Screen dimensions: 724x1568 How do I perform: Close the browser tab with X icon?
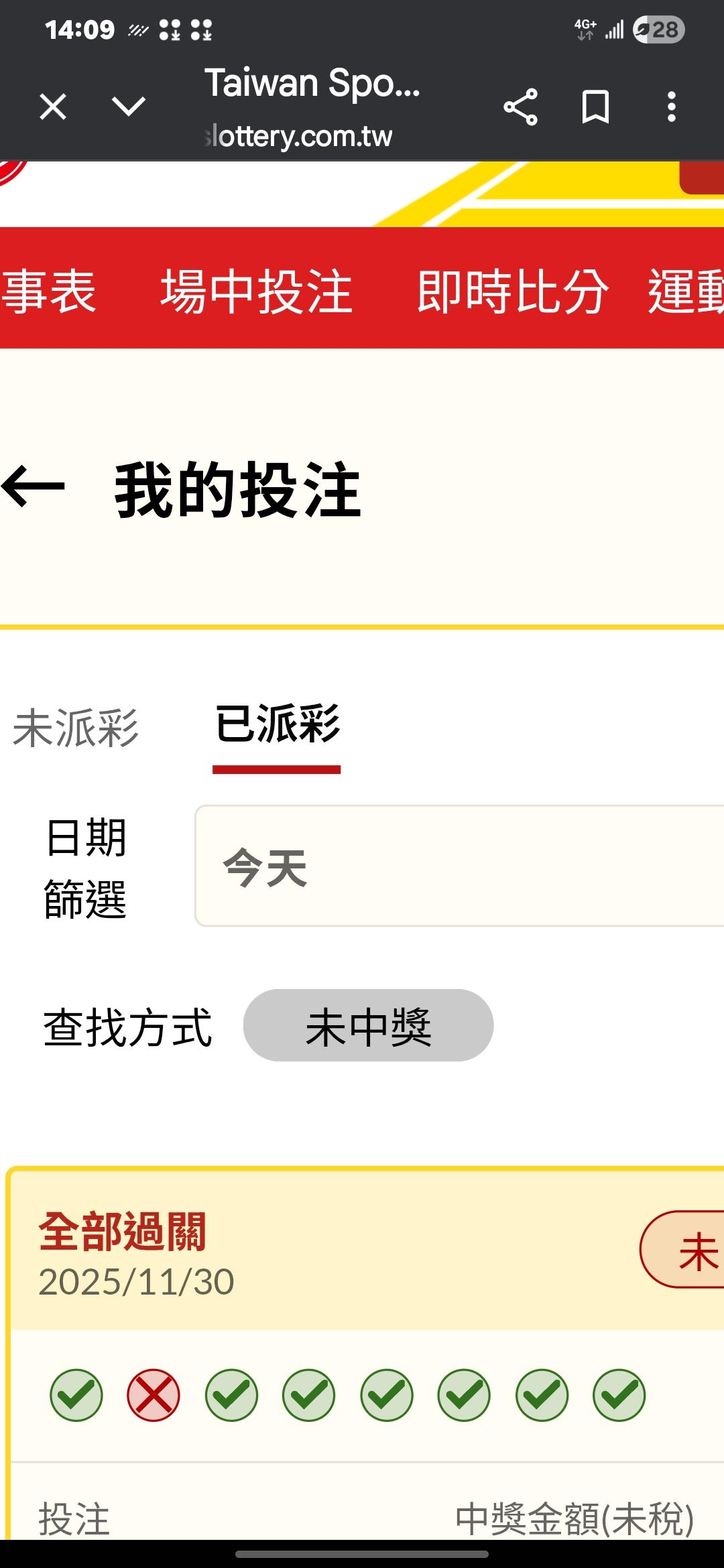[53, 107]
